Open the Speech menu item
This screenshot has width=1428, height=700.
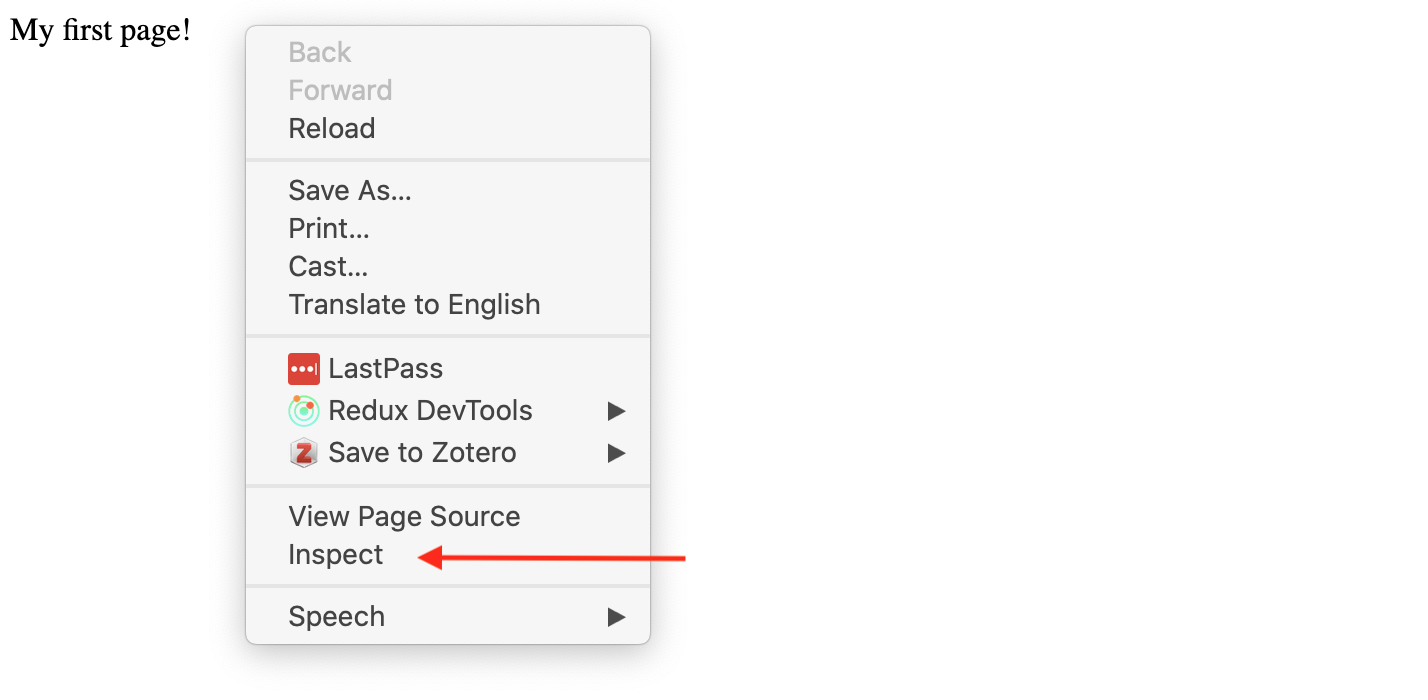point(337,617)
